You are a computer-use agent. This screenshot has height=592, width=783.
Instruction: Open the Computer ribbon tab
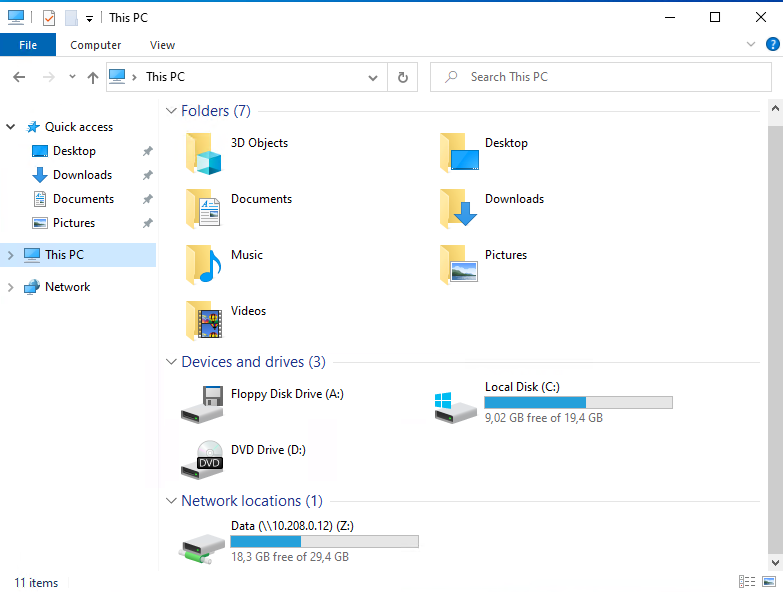pyautogui.click(x=95, y=45)
